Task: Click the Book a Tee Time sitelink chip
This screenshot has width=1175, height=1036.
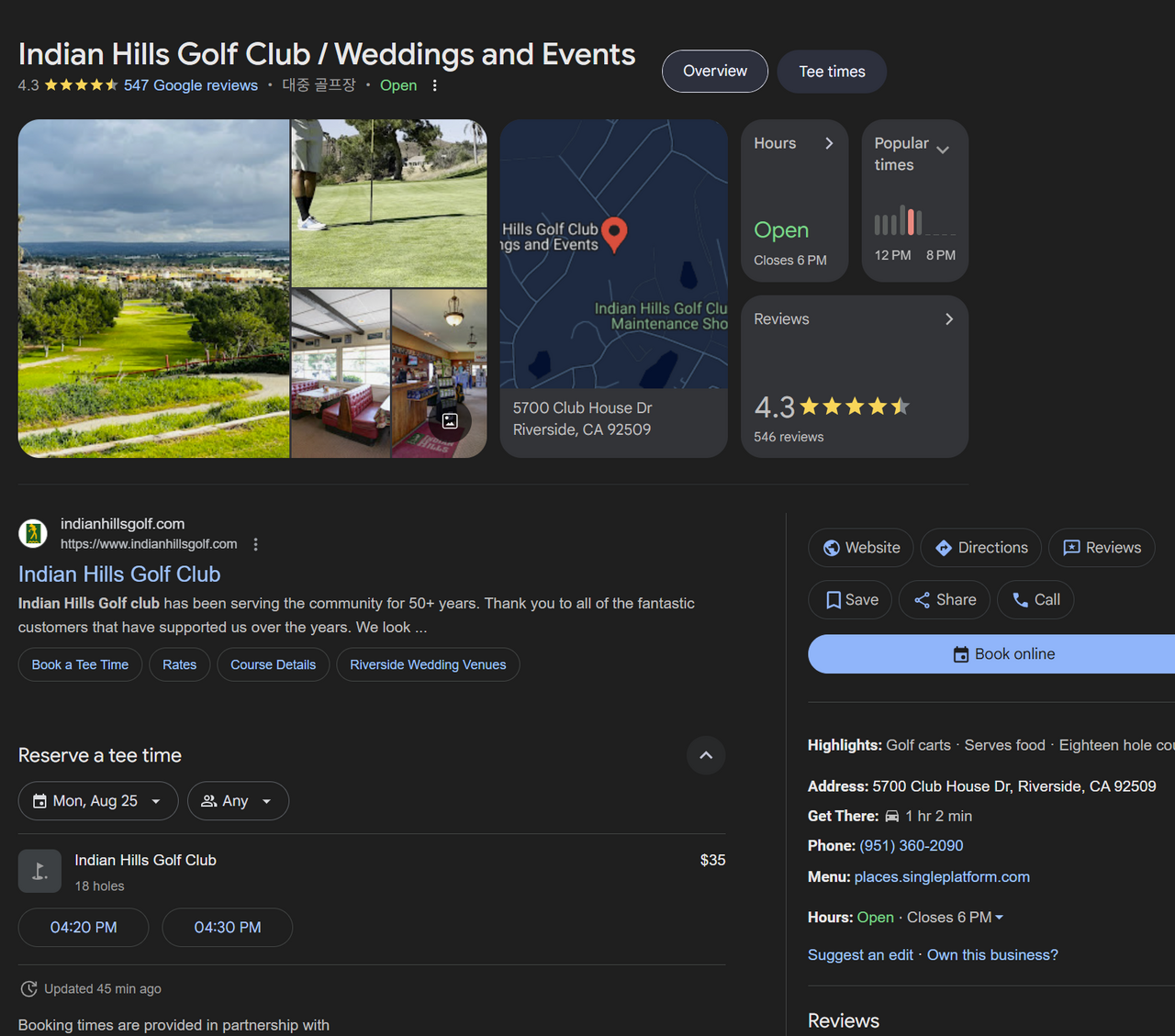Action: [81, 665]
